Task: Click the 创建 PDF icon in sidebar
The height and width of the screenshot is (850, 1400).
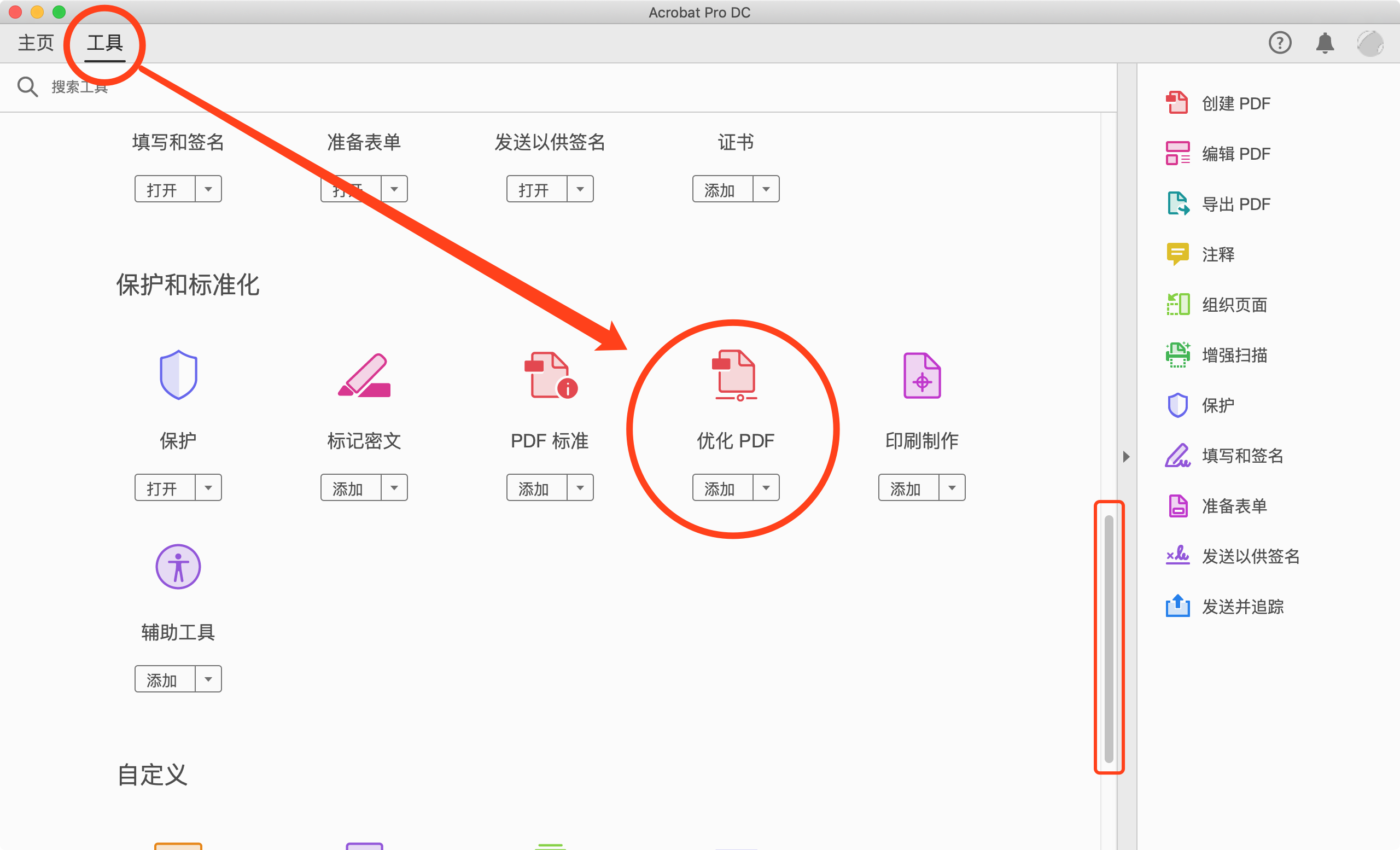Action: pyautogui.click(x=1177, y=103)
